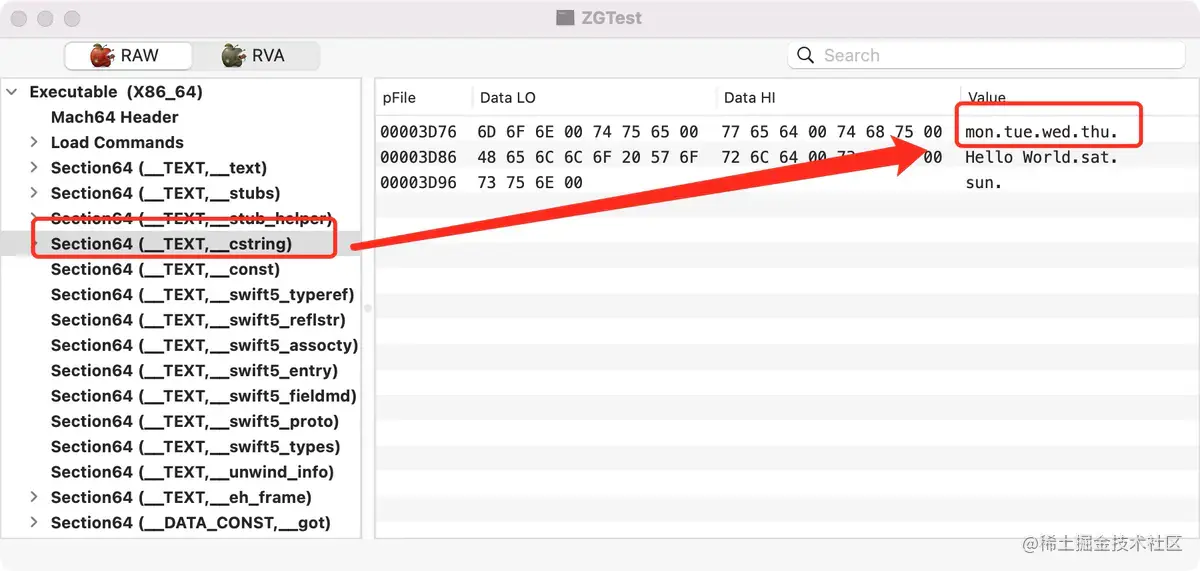Screen dimensions: 1200x571
Task: Click the pFile column header
Action: [x=399, y=98]
